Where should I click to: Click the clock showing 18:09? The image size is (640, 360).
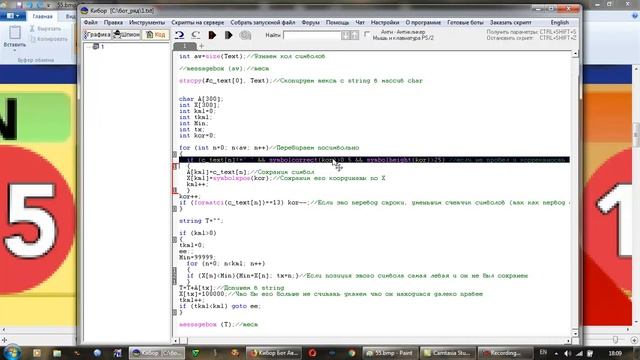(x=615, y=353)
